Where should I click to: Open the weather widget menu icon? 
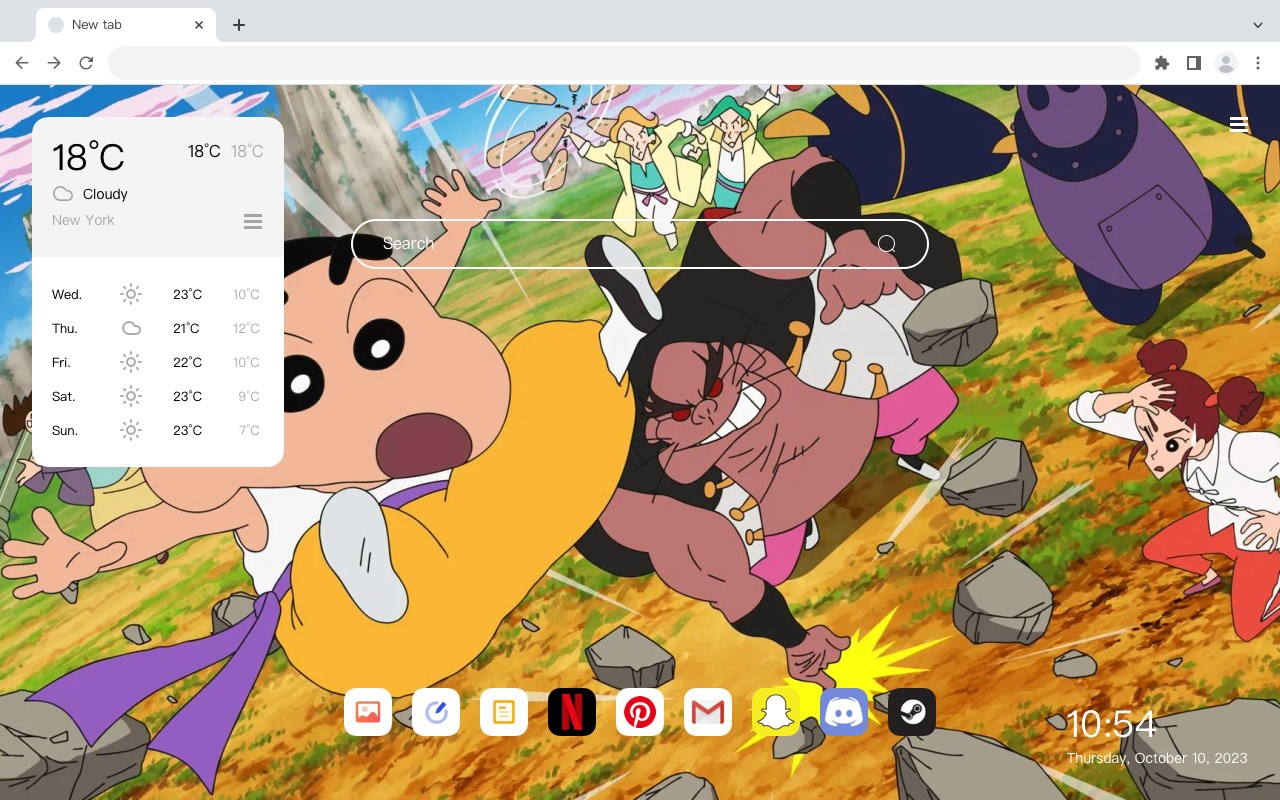tap(253, 221)
